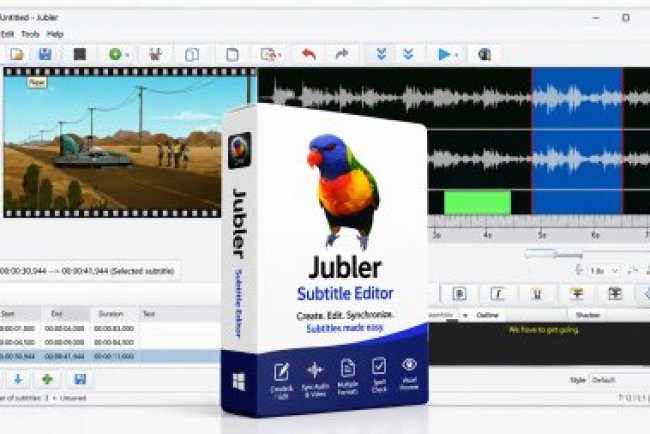The height and width of the screenshot is (434, 650).
Task: Open the small dropdown arrow before Outline
Action: (x=465, y=315)
